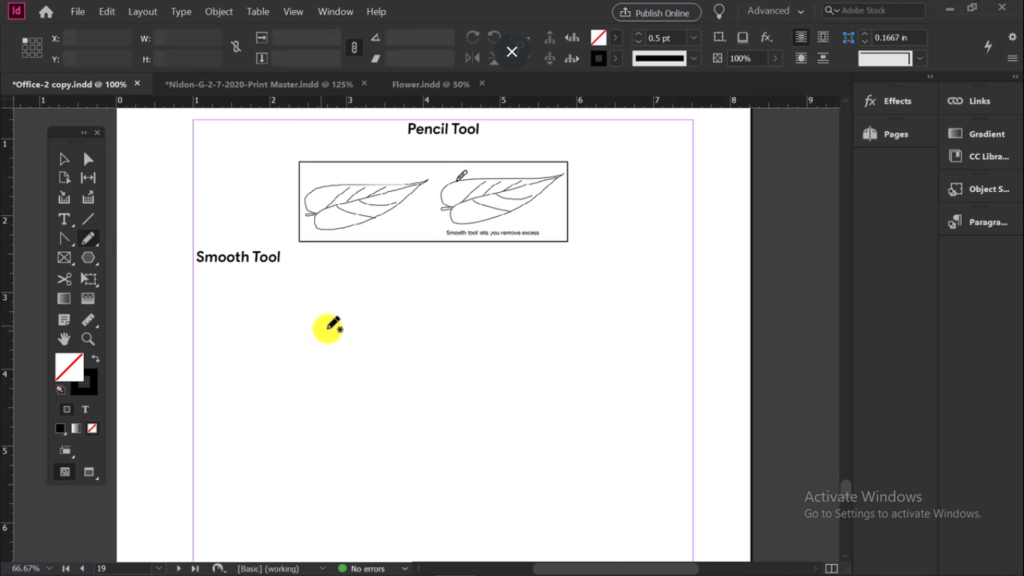Select the Type tool
This screenshot has width=1024, height=576.
[64, 219]
